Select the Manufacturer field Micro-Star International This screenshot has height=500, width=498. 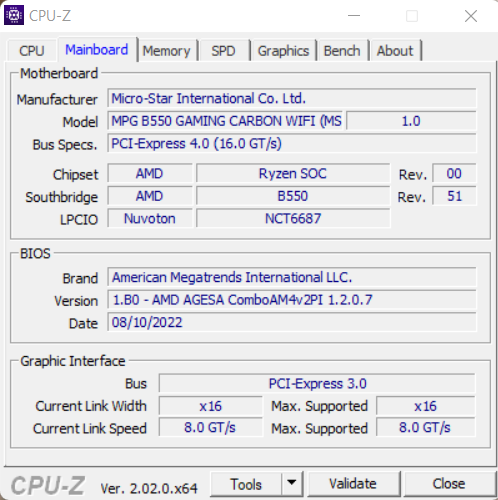coord(292,98)
